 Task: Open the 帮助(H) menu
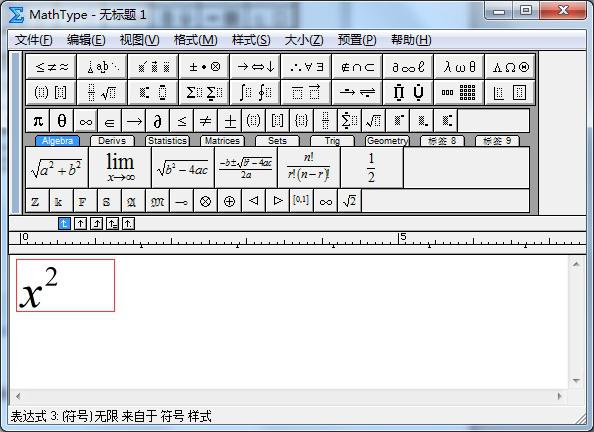[411, 40]
